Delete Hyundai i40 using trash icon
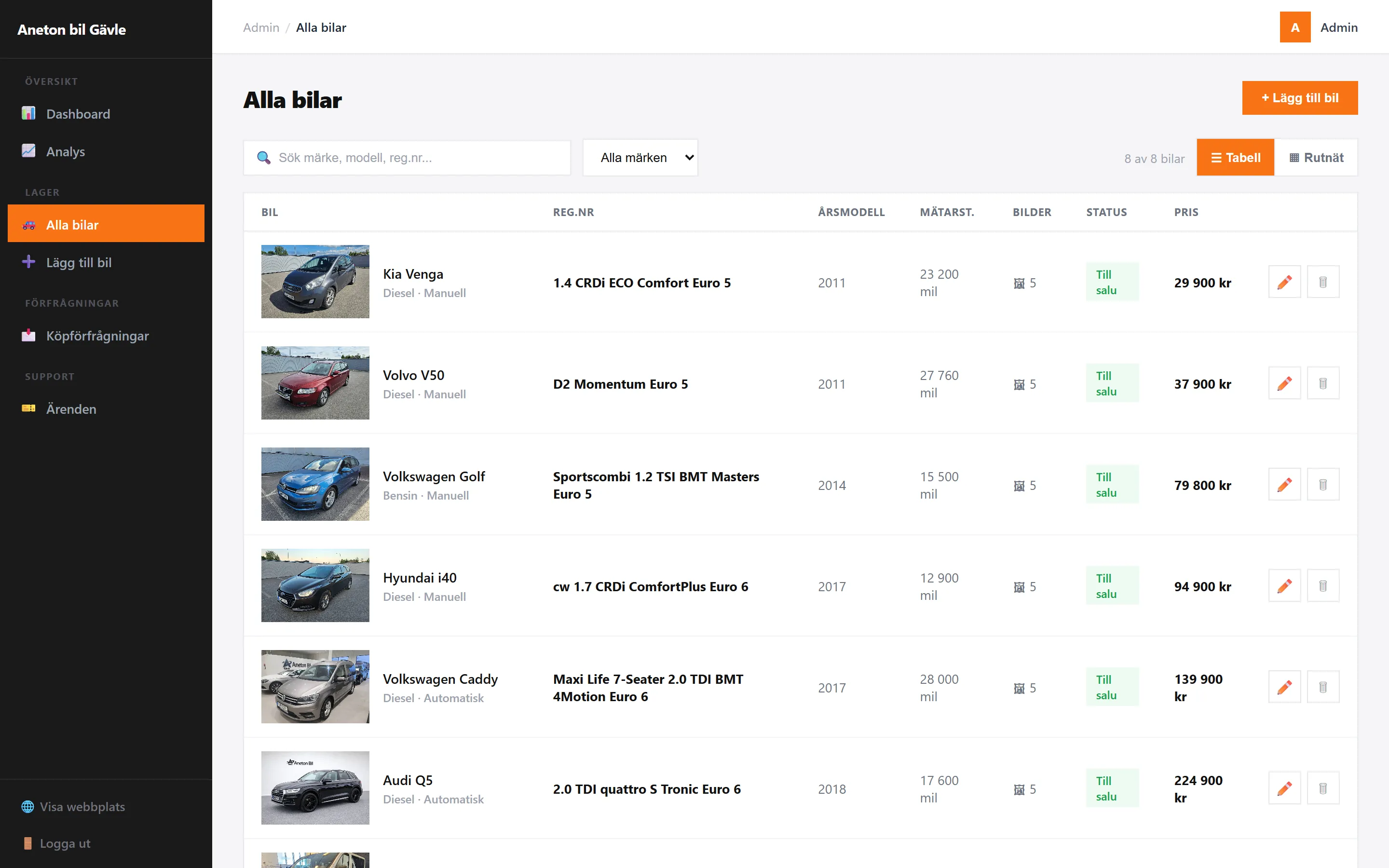The width and height of the screenshot is (1389, 868). [1323, 585]
